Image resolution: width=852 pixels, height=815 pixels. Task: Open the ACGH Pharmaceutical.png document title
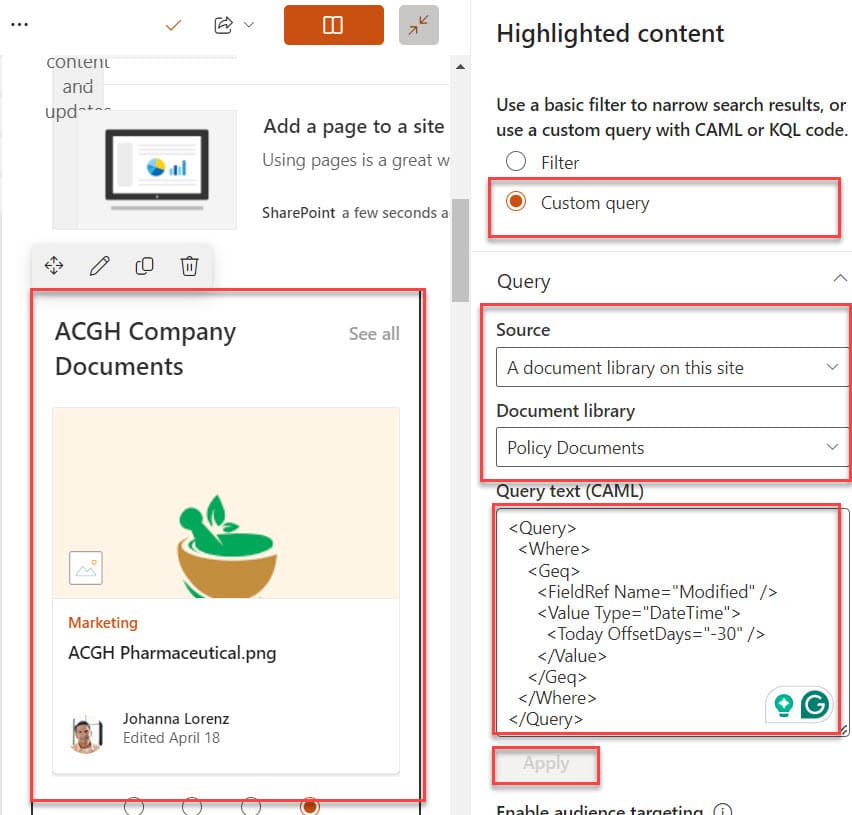click(172, 653)
